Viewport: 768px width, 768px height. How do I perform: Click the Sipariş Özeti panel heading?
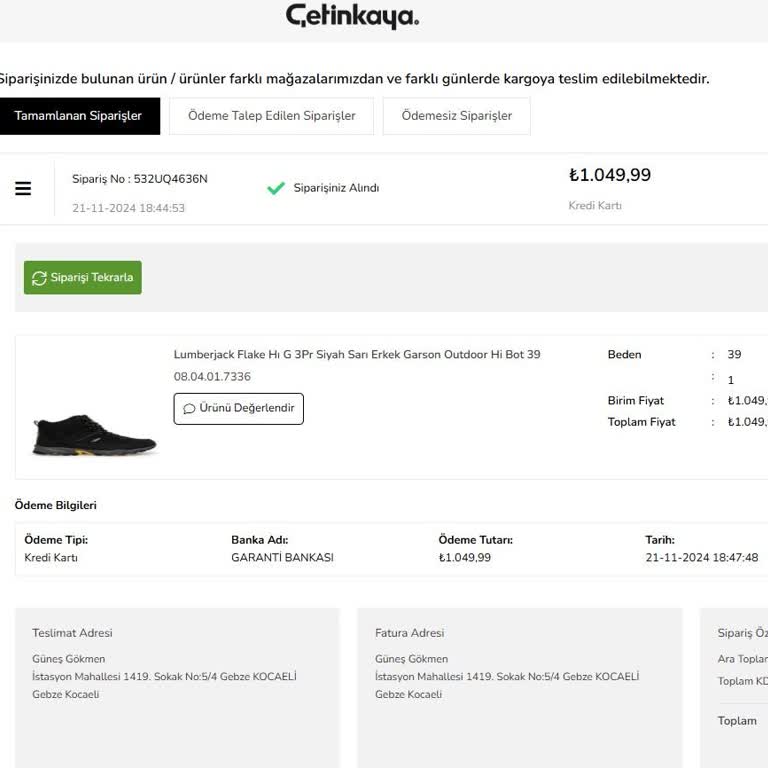click(x=742, y=633)
